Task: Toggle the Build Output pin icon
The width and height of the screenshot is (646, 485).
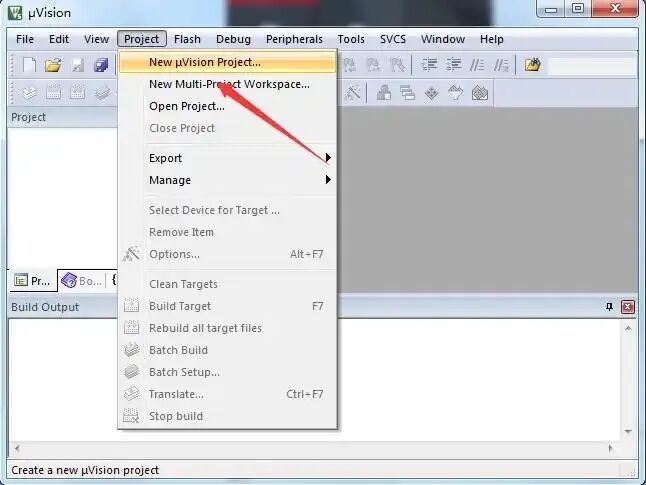Action: pos(609,307)
